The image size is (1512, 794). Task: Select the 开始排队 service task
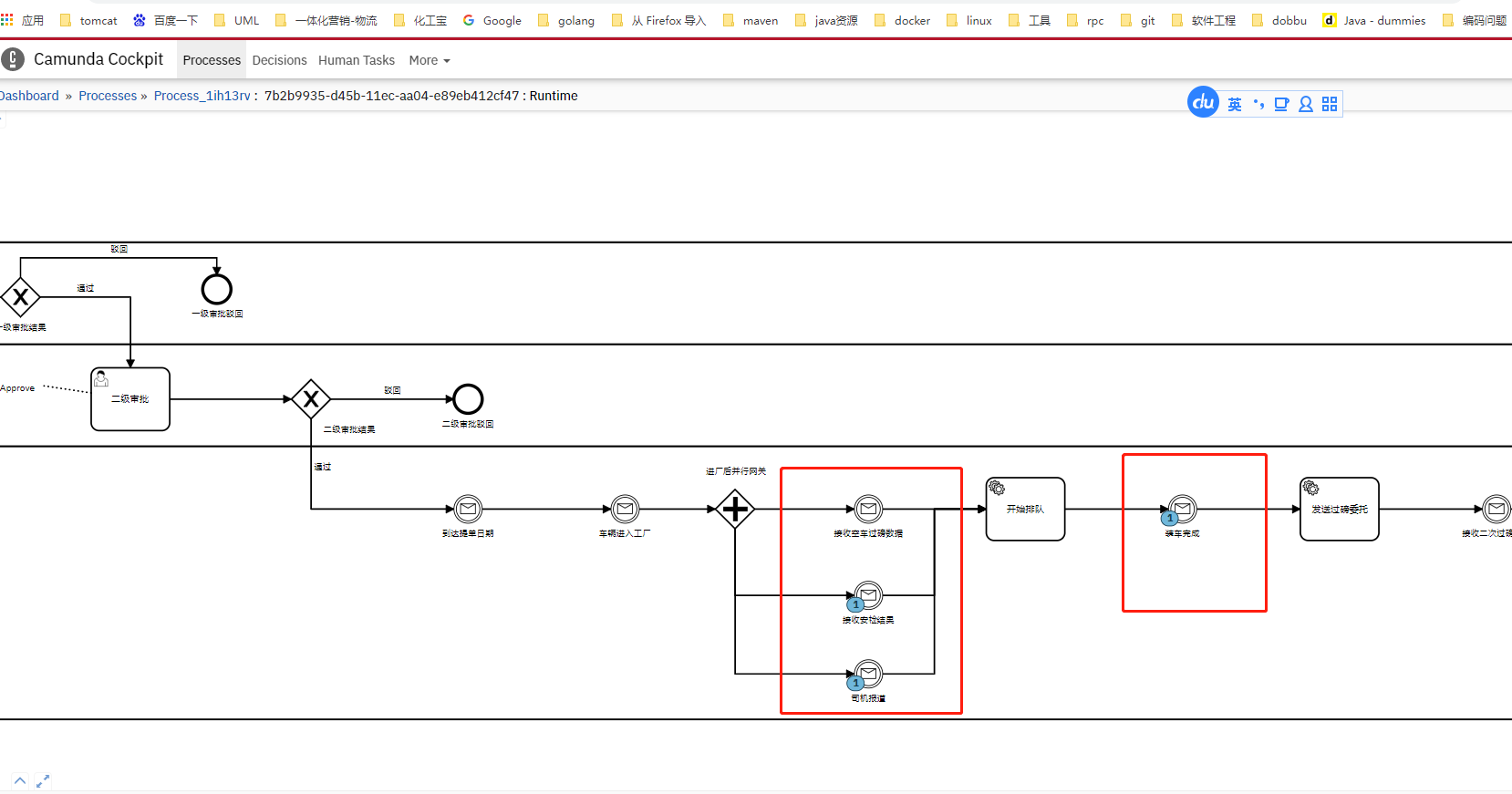1026,509
